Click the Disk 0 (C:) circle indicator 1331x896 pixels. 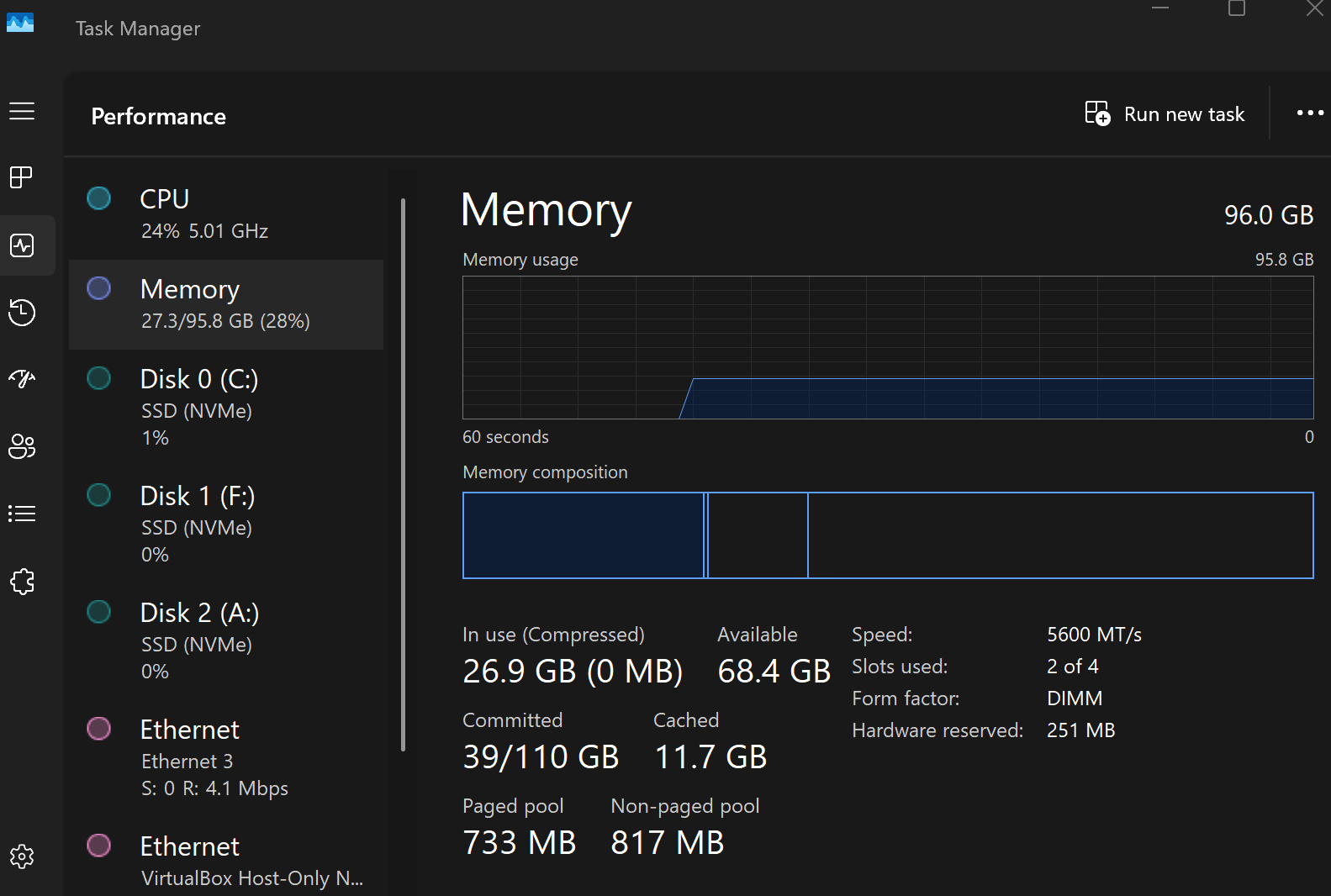coord(99,378)
